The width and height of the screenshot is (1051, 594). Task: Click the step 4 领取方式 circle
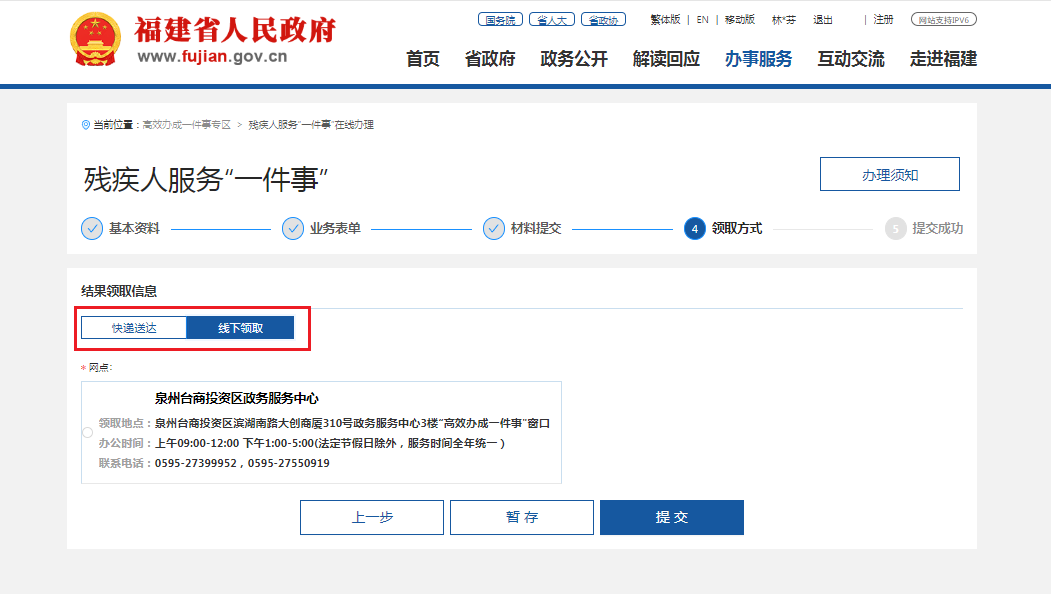pyautogui.click(x=695, y=228)
